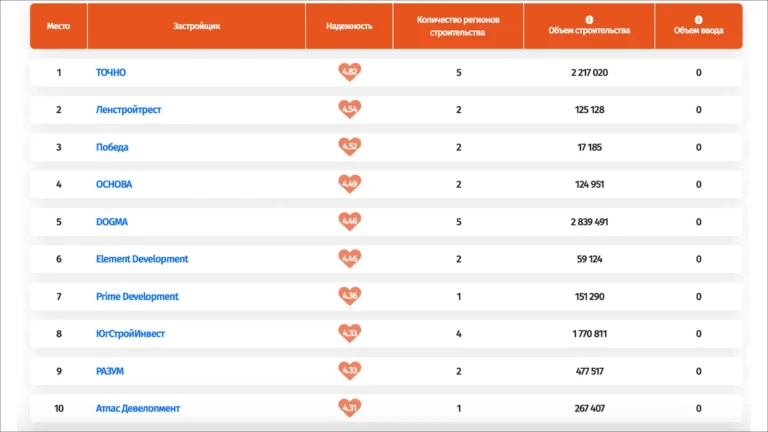Sort by the Надежность column header
Viewport: 768px width, 432px height.
[349, 26]
